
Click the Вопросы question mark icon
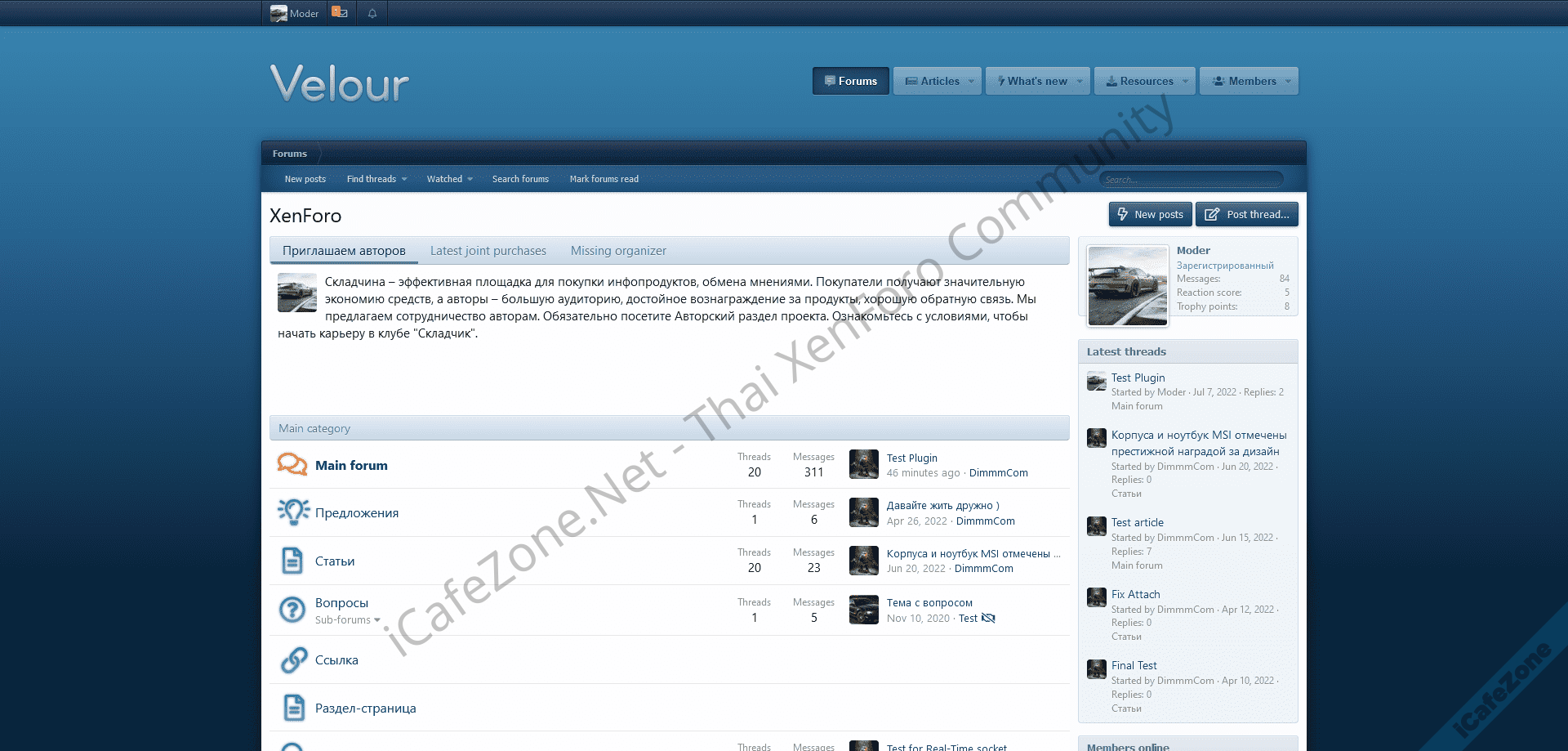(x=292, y=610)
